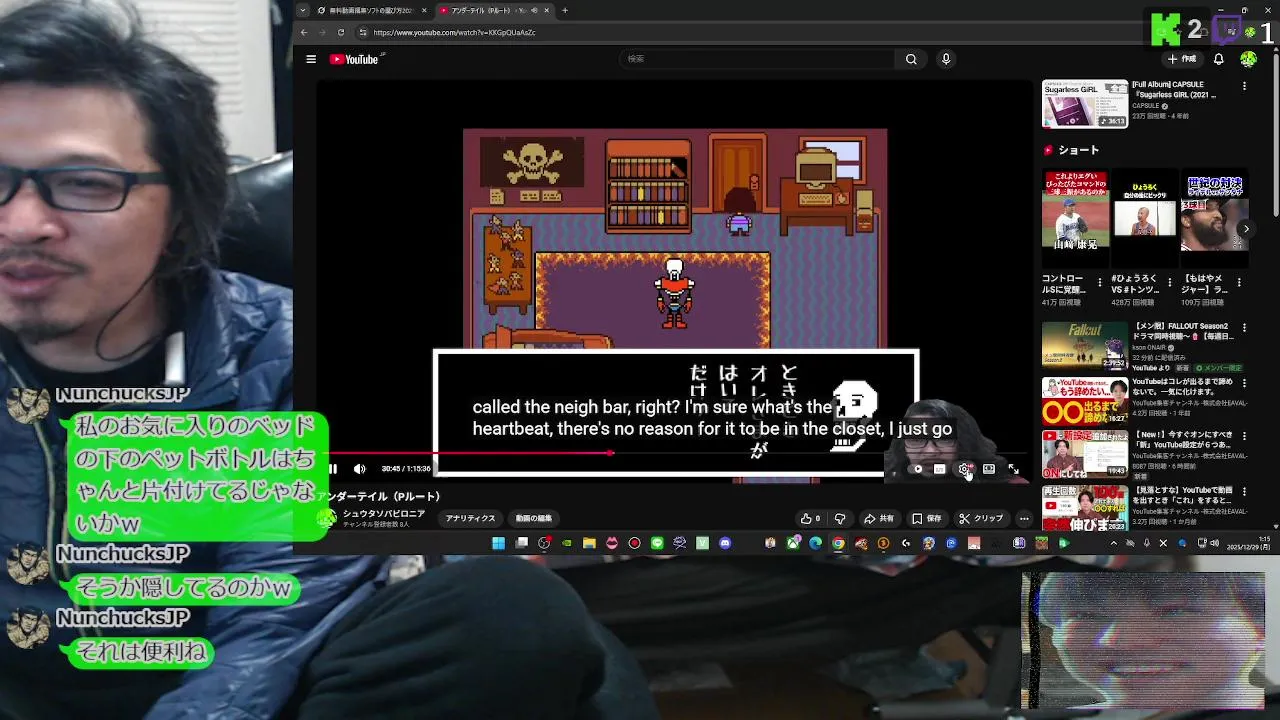
Task: Open the シュウタソバビロニア channel name
Action: [x=384, y=513]
